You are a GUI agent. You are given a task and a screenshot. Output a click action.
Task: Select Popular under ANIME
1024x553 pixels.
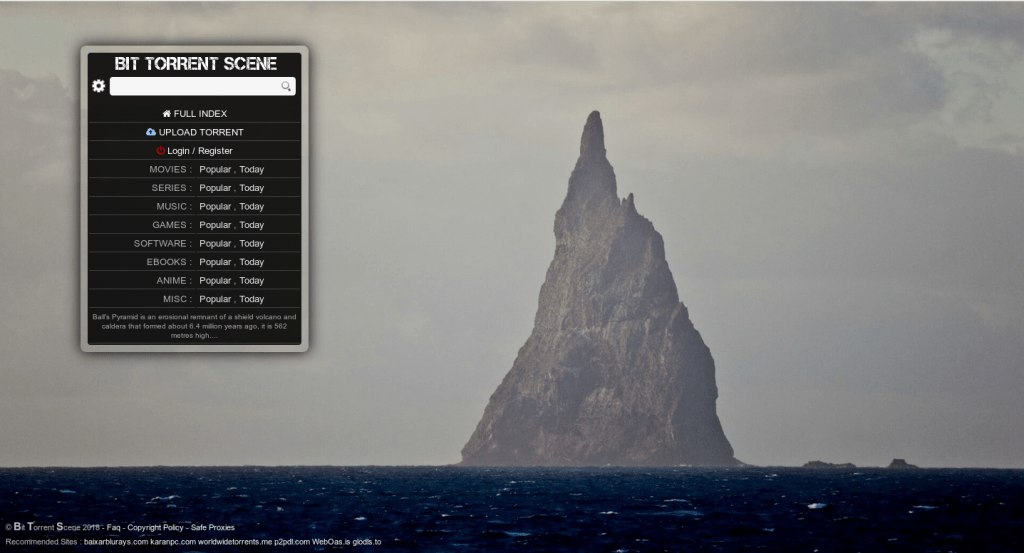(215, 281)
